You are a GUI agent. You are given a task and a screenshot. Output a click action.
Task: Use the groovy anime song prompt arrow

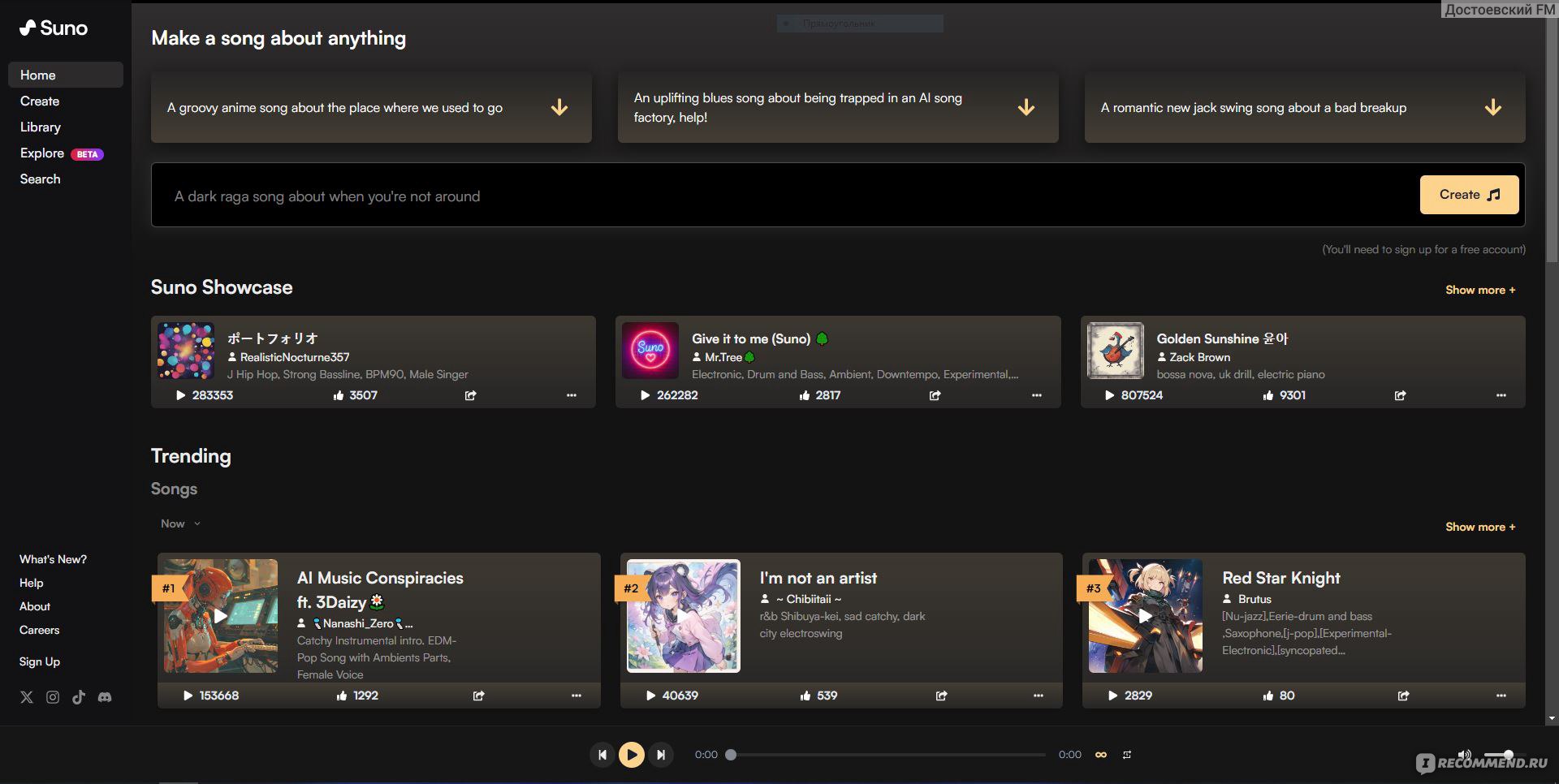(559, 107)
